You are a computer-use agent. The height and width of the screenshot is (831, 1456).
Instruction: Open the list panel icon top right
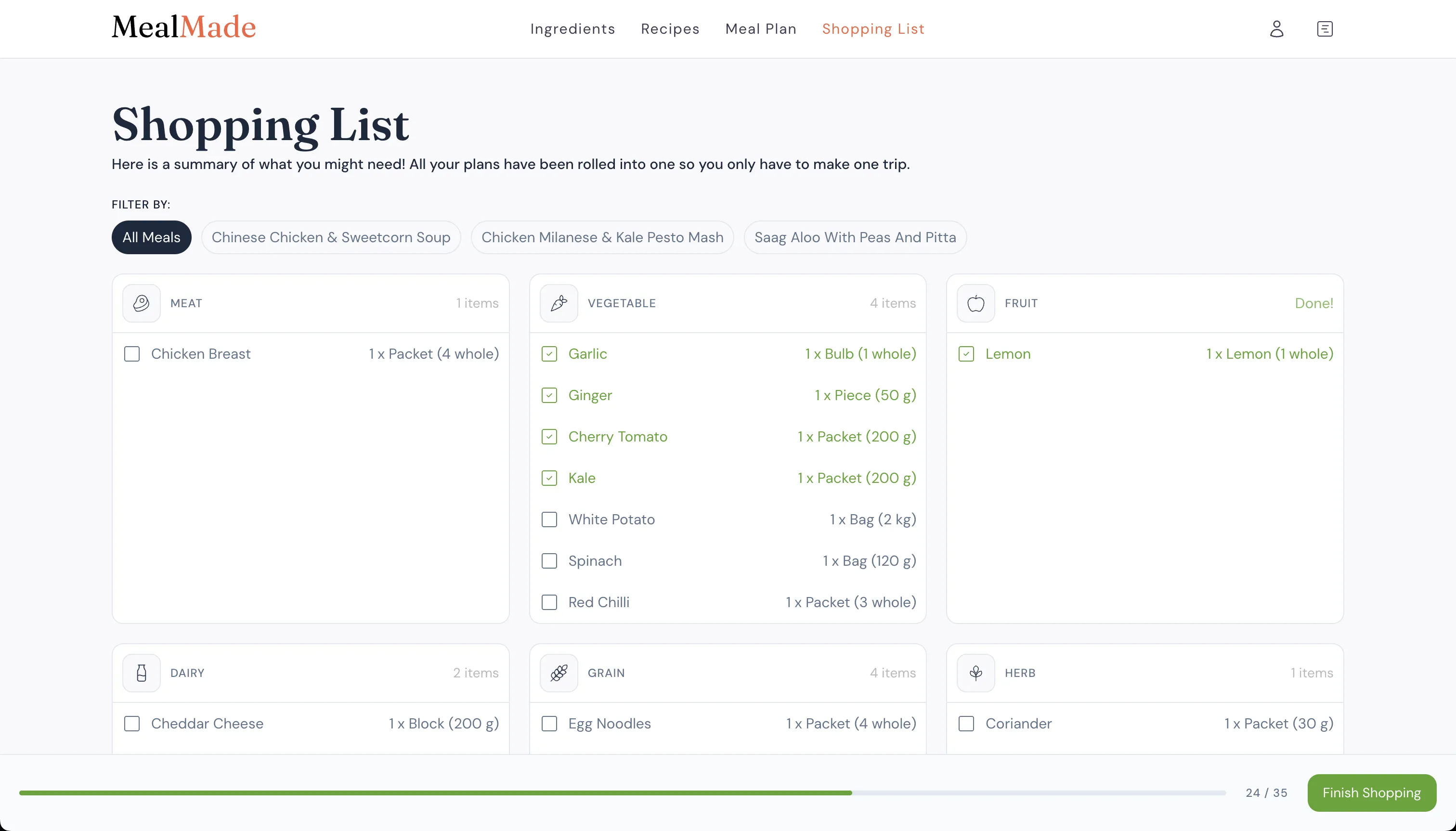point(1326,28)
